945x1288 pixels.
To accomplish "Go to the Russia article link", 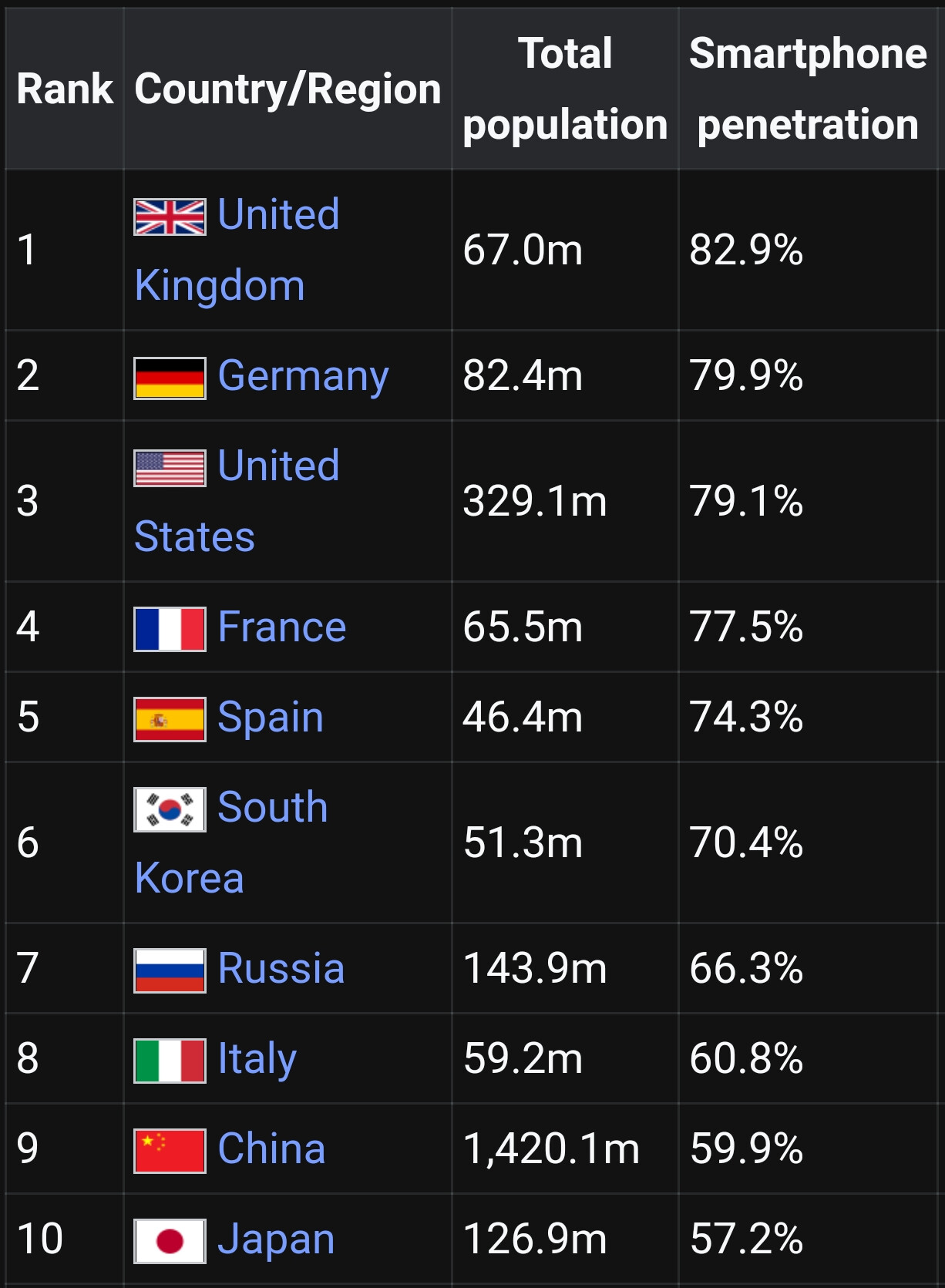I will click(281, 968).
